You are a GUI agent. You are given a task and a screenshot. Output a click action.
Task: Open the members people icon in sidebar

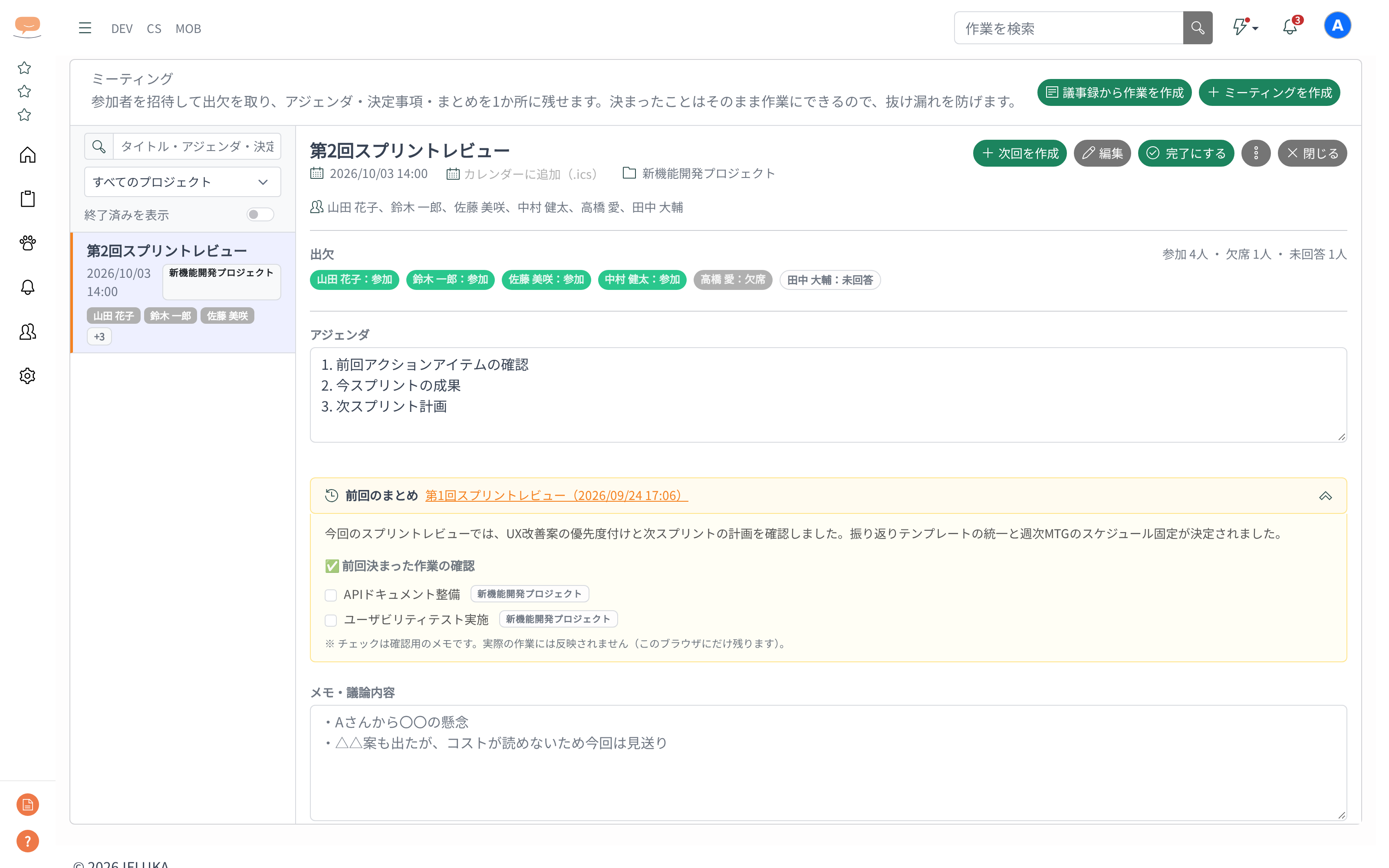27,331
